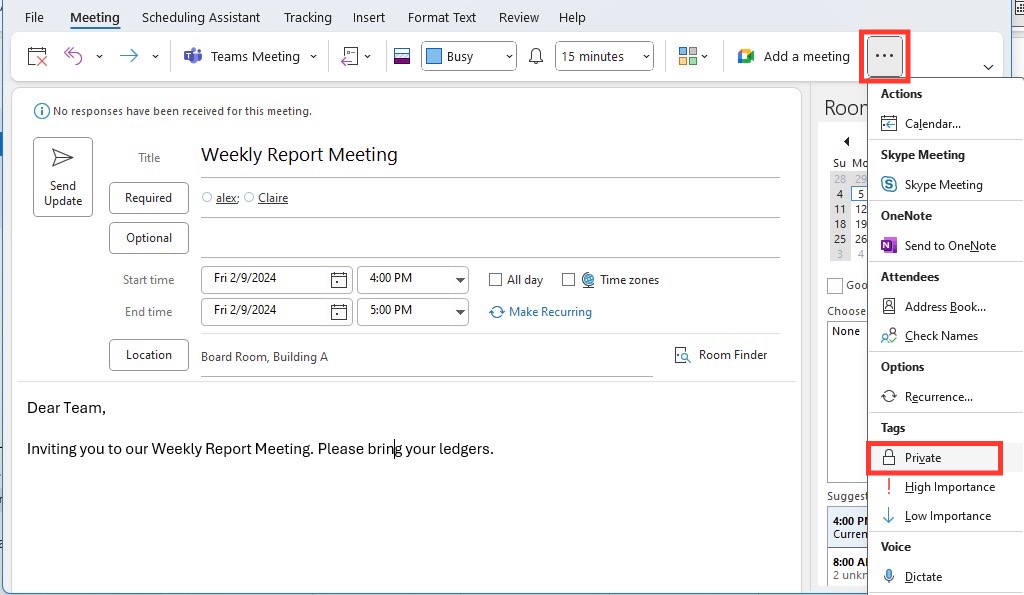This screenshot has height=595, width=1024.
Task: Switch to the Scheduling Assistant tab
Action: point(200,18)
